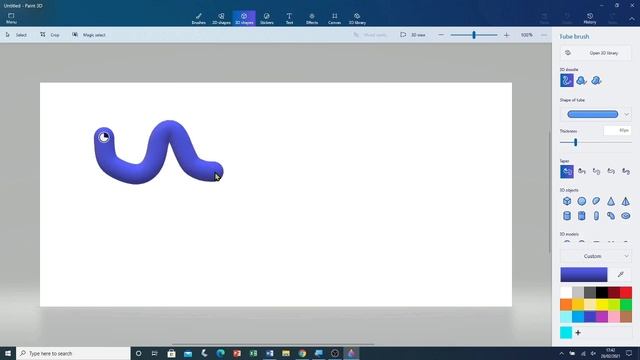Open Excel from the taskbar
640x360 pixels.
tap(253, 353)
